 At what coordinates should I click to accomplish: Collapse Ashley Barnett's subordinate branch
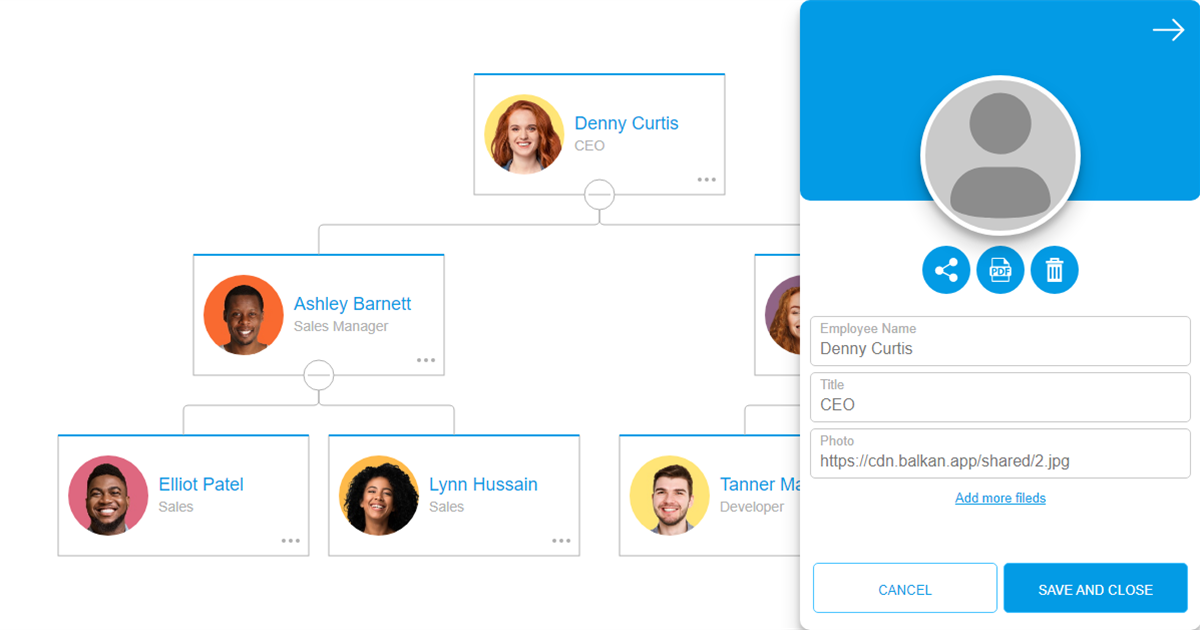pos(318,376)
